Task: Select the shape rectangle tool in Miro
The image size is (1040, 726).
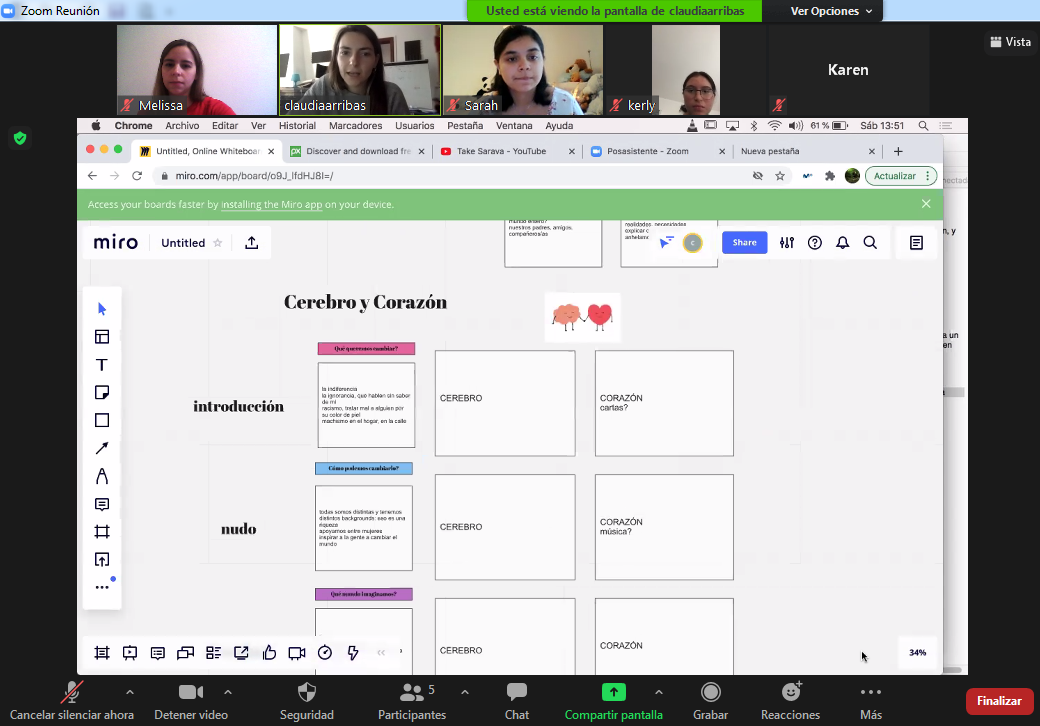Action: point(101,420)
